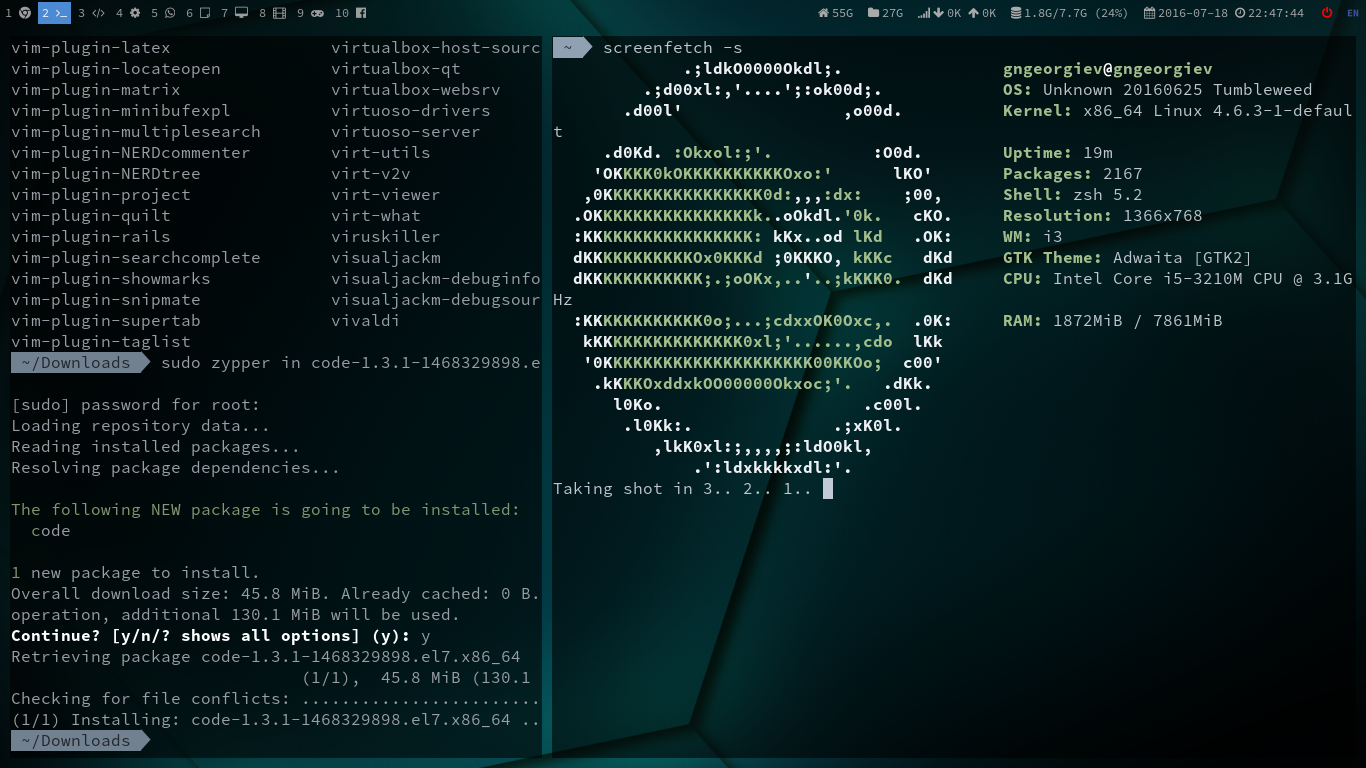Viewport: 1366px width, 768px height.
Task: Click 'virtuoso-server' entry
Action: [406, 132]
